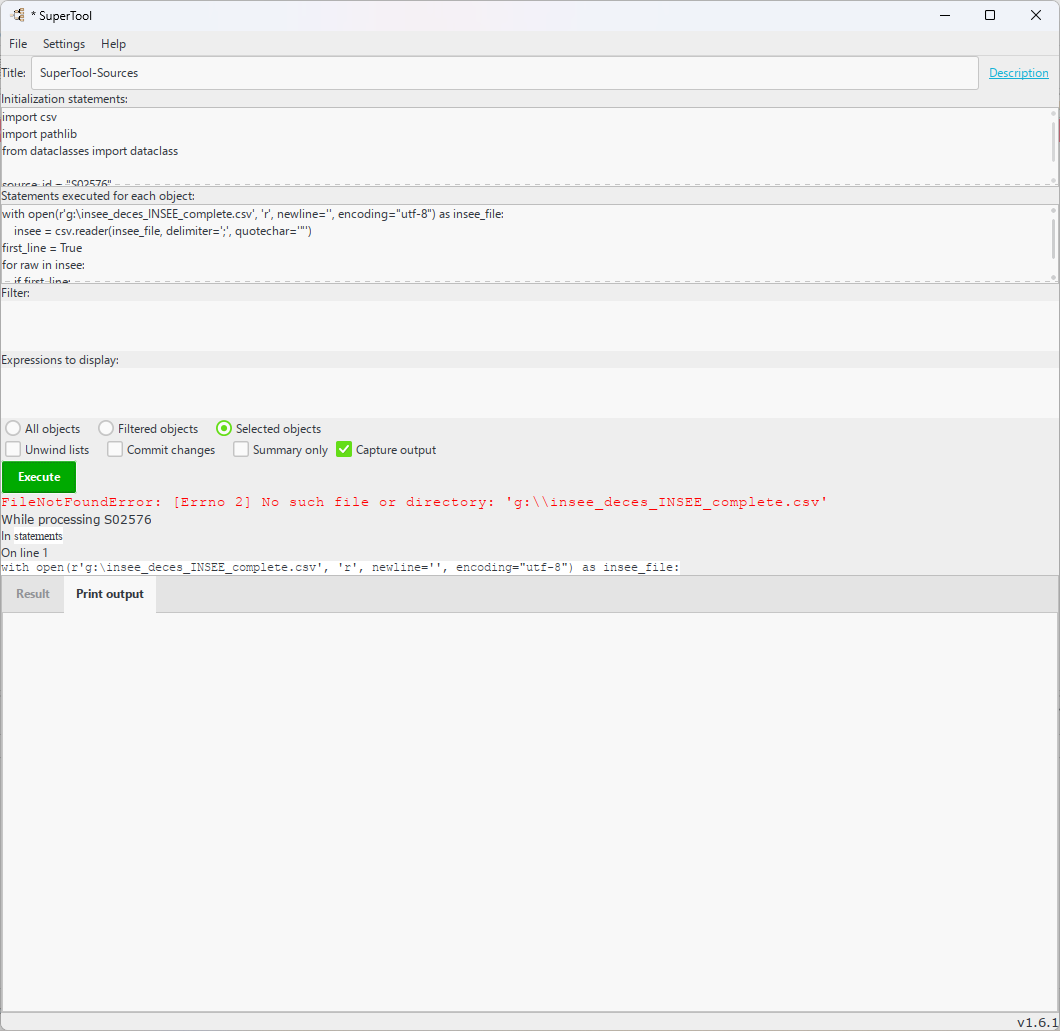Click the 'While processing S02576' text
This screenshot has height=1031, width=1060.
click(x=76, y=520)
